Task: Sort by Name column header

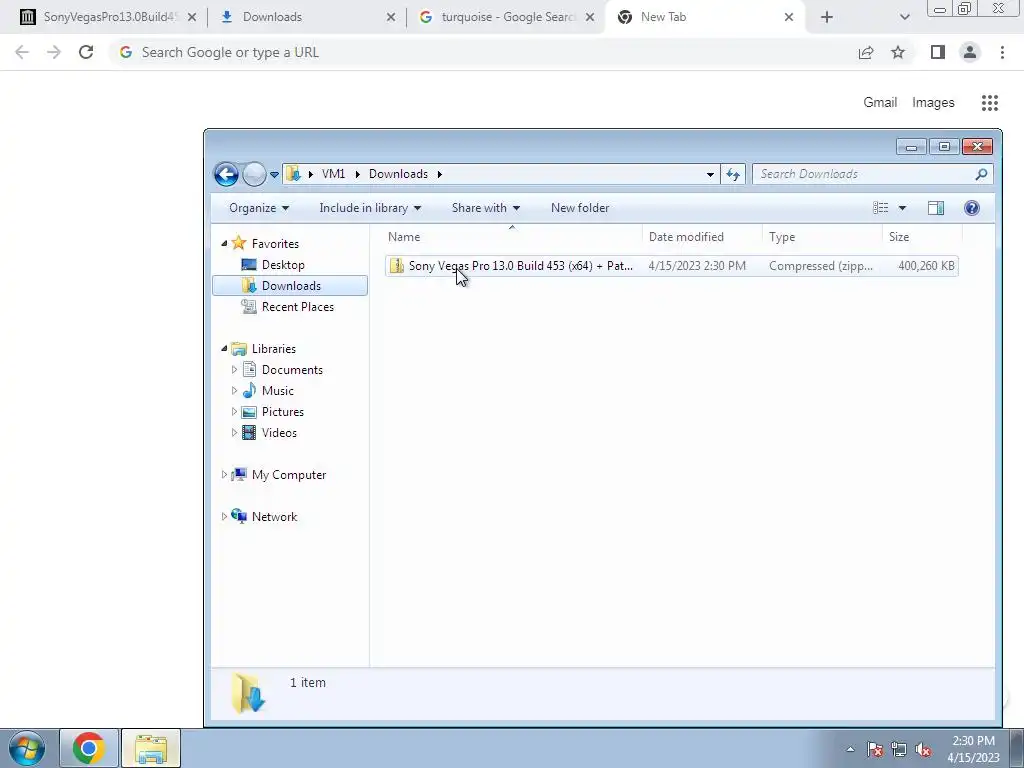Action: point(512,236)
